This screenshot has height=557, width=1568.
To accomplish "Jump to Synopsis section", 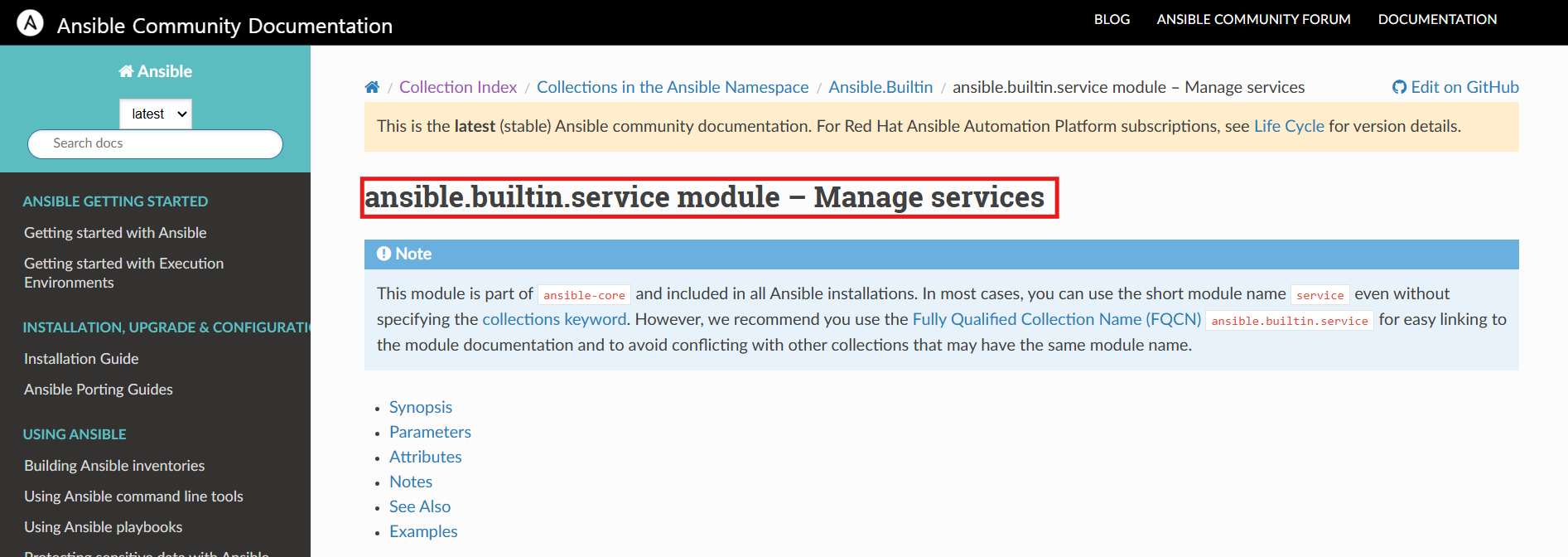I will 421,407.
